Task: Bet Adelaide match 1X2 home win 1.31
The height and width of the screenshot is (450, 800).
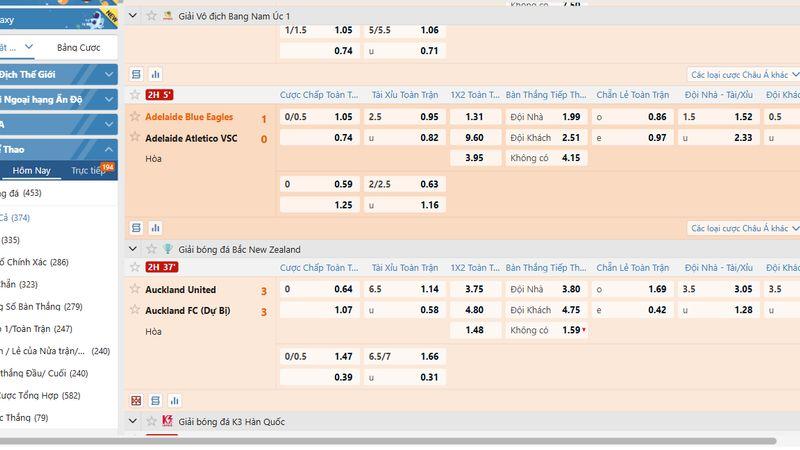Action: pyautogui.click(x=475, y=117)
